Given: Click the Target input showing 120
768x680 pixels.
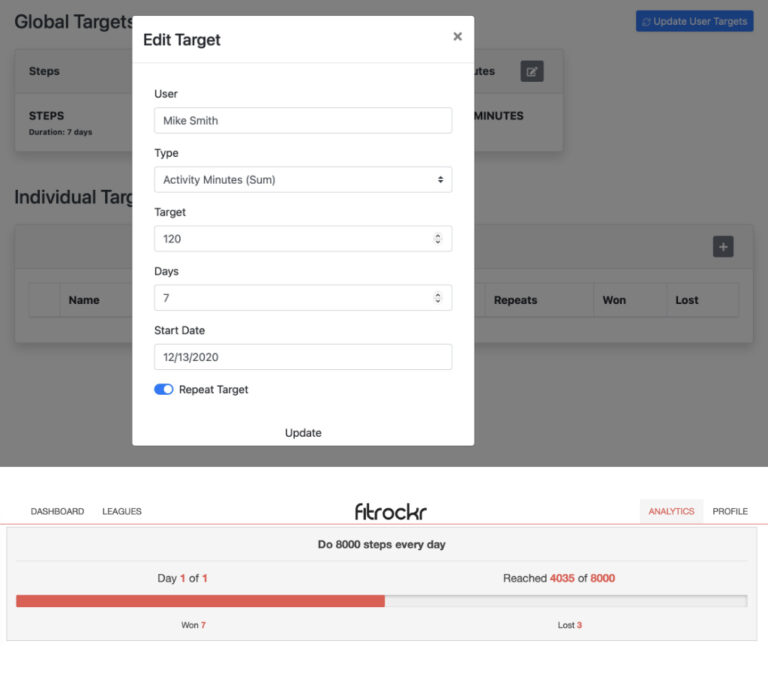Looking at the screenshot, I should (303, 239).
